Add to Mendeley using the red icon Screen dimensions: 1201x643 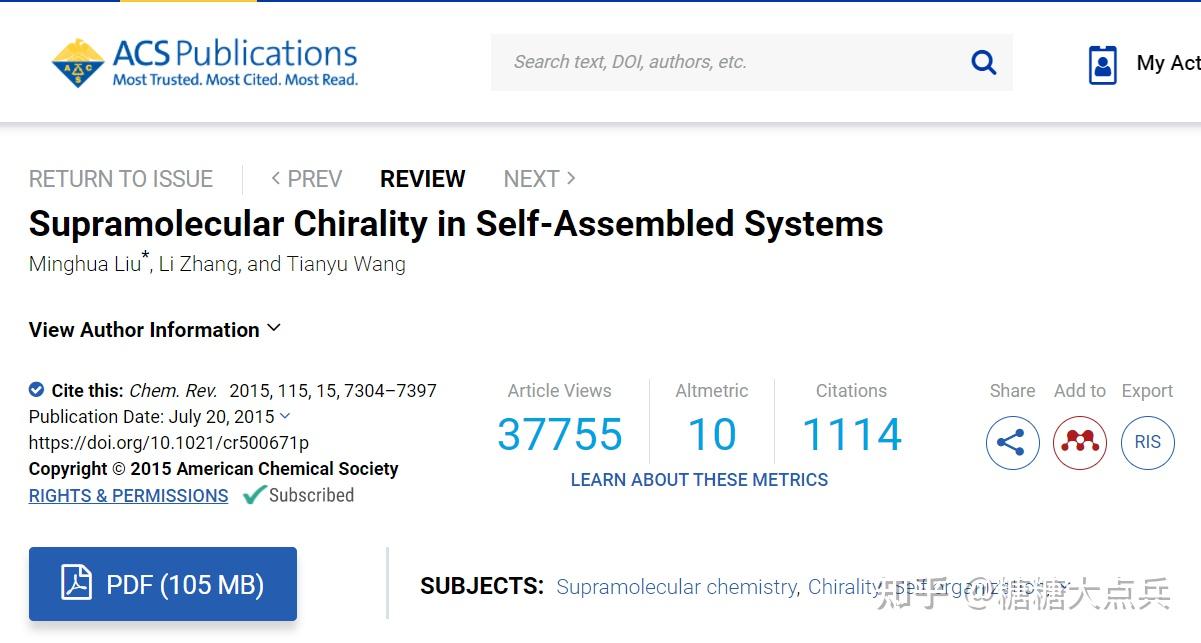[x=1080, y=442]
